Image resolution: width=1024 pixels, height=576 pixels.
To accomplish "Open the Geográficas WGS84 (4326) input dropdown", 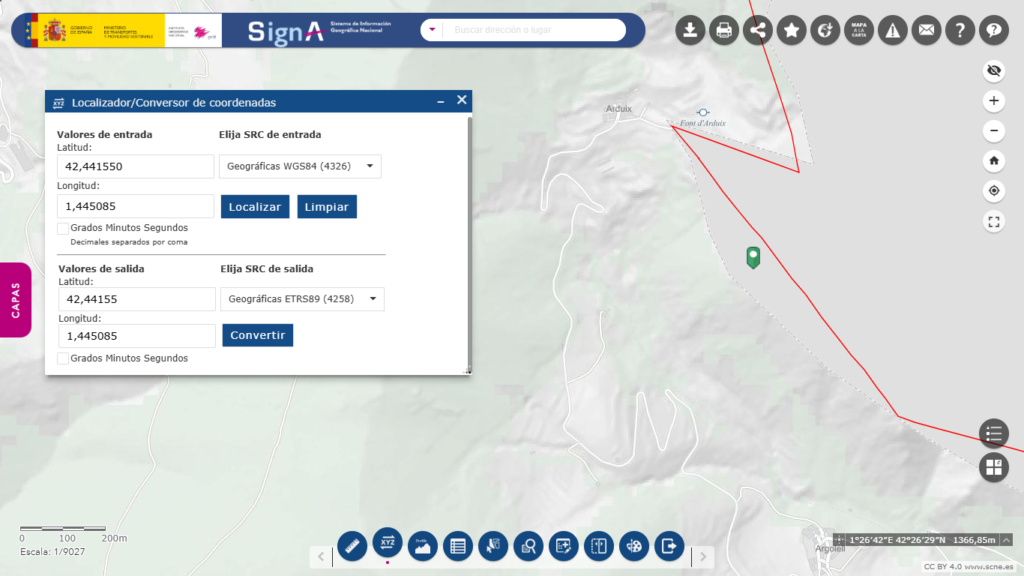I will point(300,166).
